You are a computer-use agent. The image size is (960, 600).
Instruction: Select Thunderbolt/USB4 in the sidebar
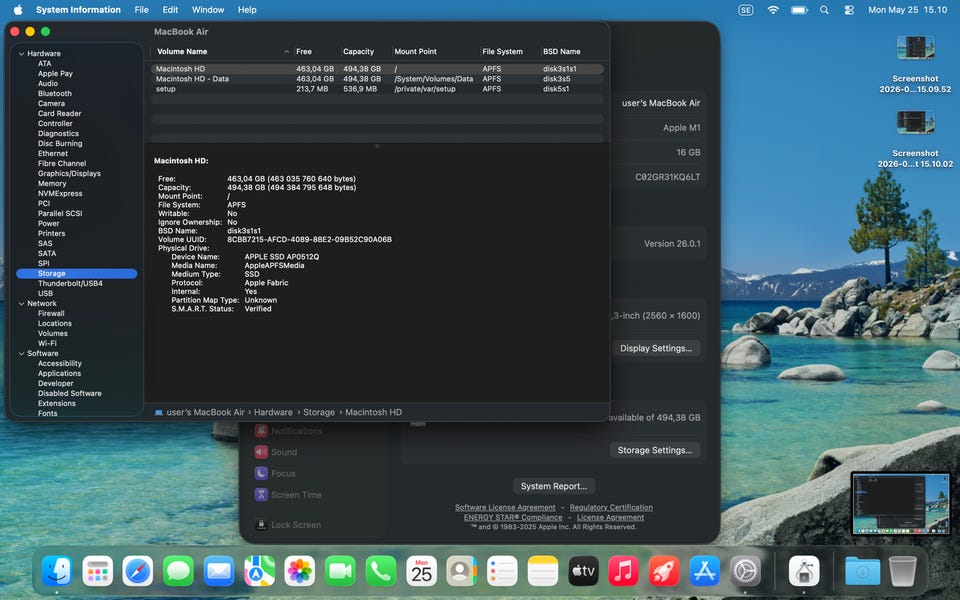70,283
